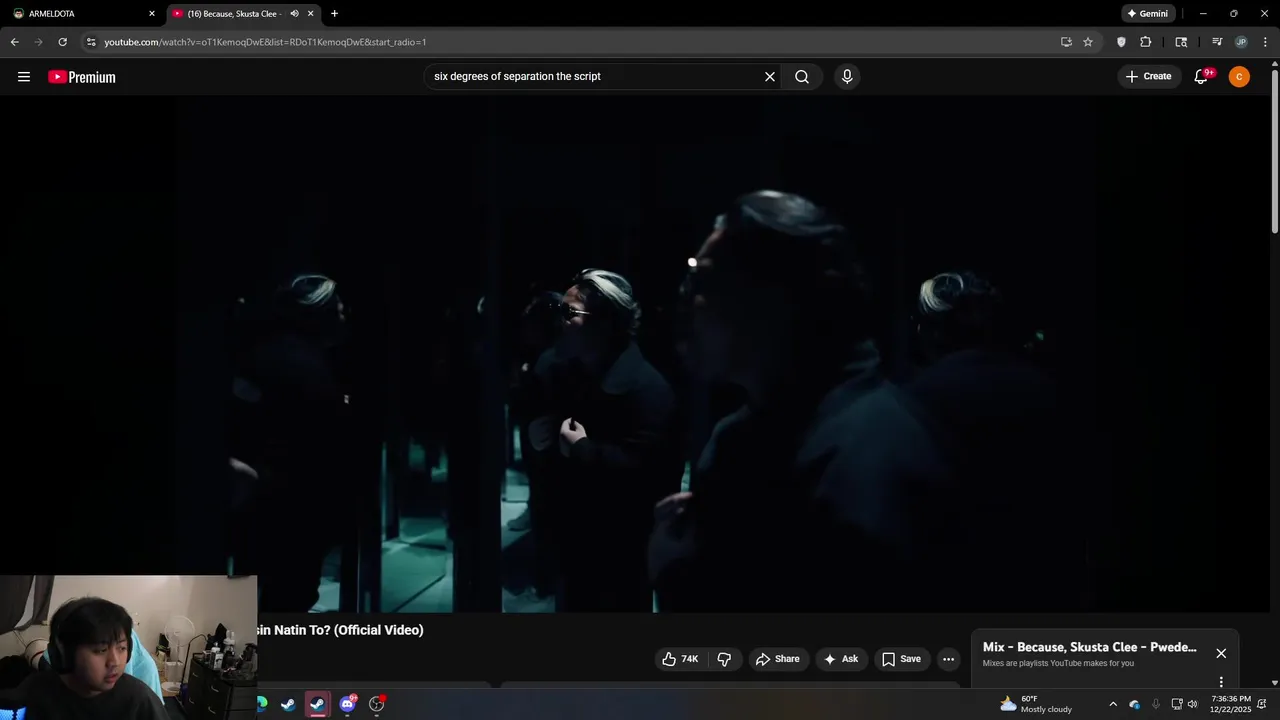
Task: Open Gemini in Chrome
Action: (x=1148, y=14)
